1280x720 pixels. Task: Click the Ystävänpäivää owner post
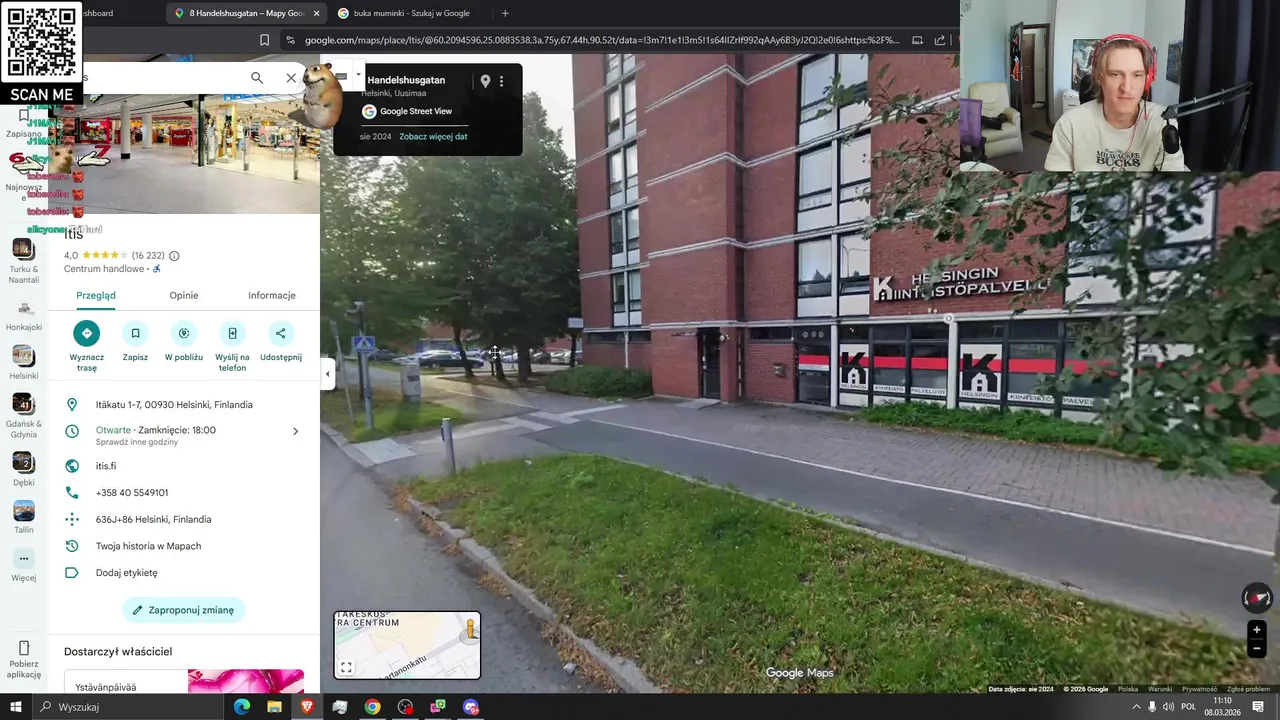(x=184, y=682)
